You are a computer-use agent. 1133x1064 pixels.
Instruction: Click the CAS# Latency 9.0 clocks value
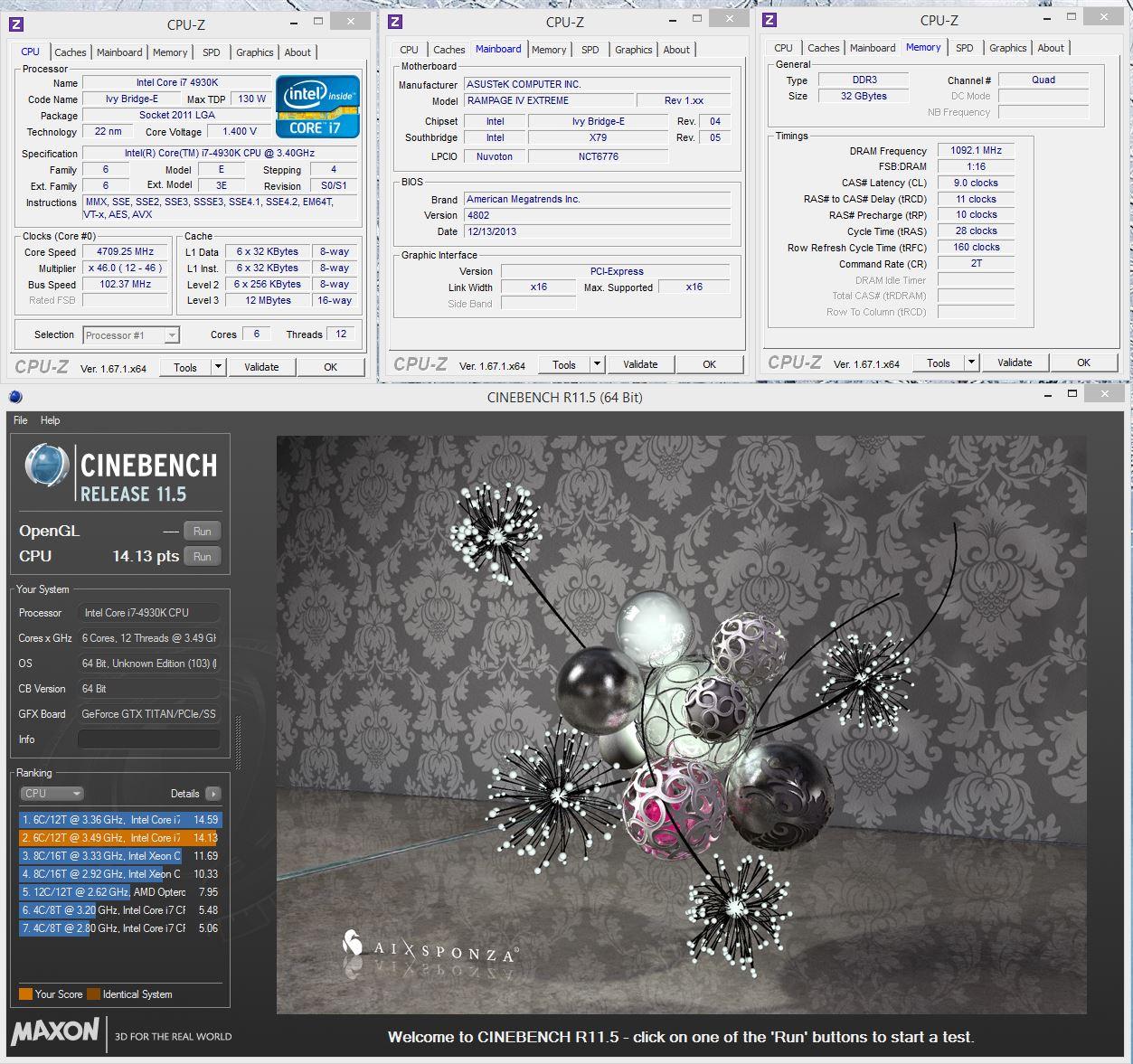976,183
